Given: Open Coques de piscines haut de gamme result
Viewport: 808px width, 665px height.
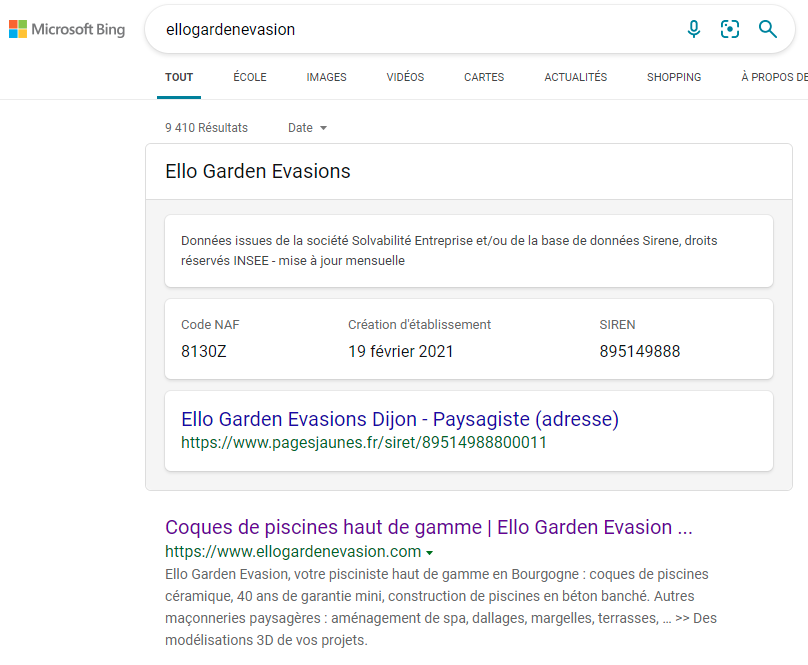Looking at the screenshot, I should (x=429, y=527).
